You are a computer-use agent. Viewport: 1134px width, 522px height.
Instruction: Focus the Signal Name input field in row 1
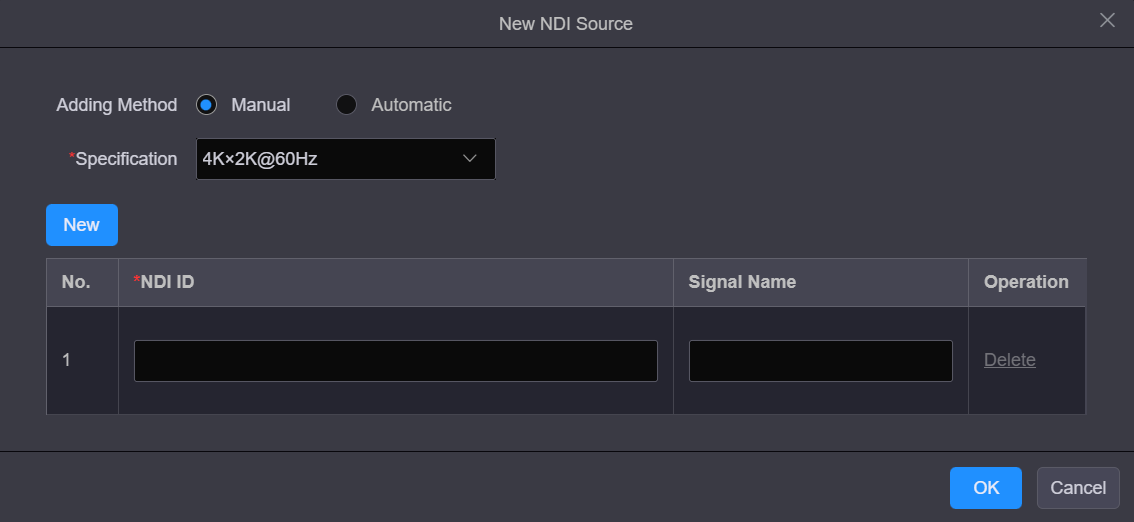coord(821,361)
